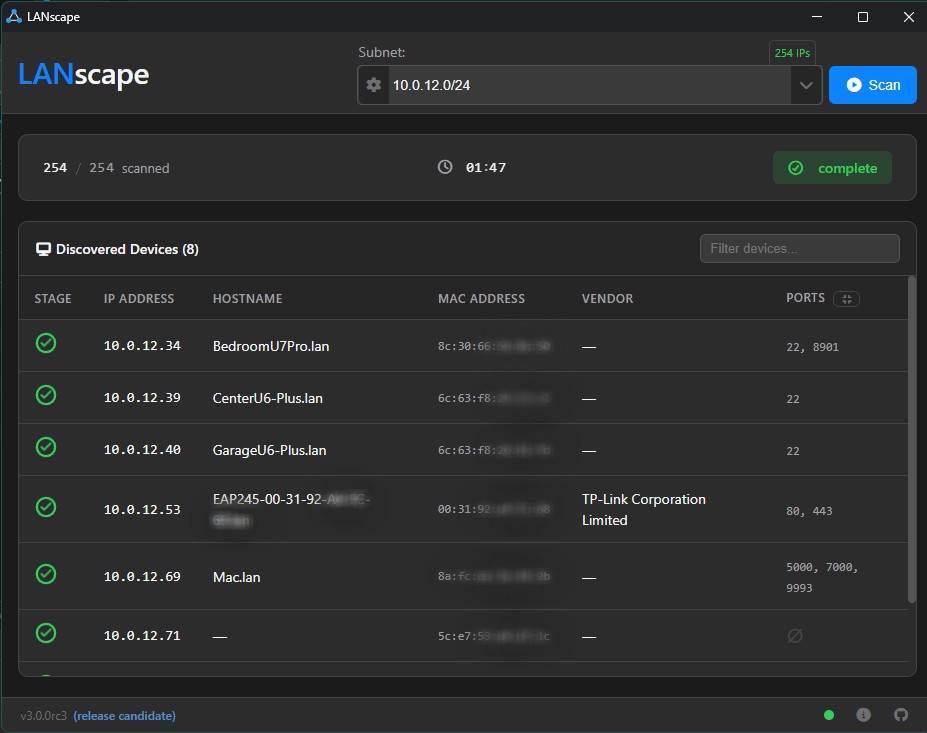927x733 pixels.
Task: Click the stage check beside 10.0.12.71
Action: [46, 633]
